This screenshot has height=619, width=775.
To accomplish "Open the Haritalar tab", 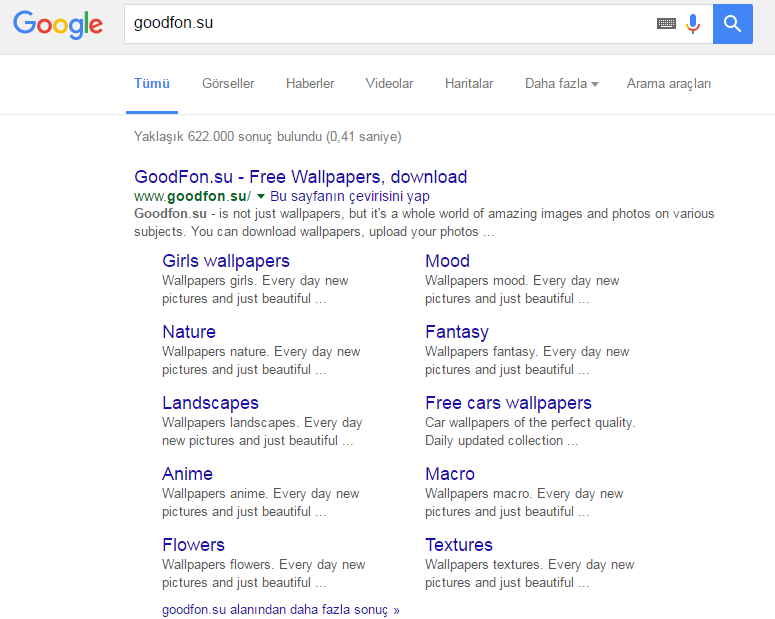I will coord(469,84).
